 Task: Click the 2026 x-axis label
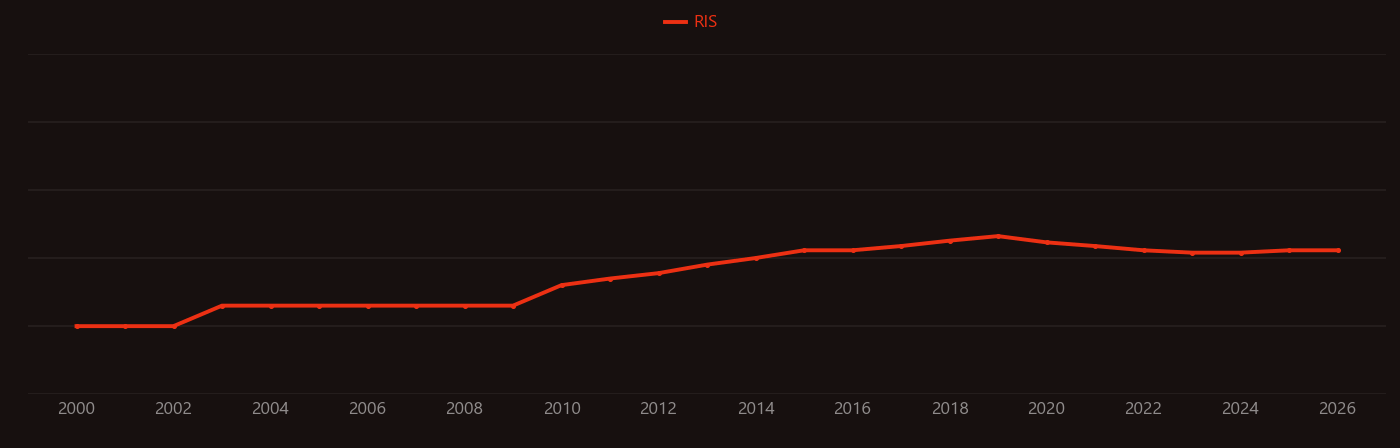pos(1338,409)
